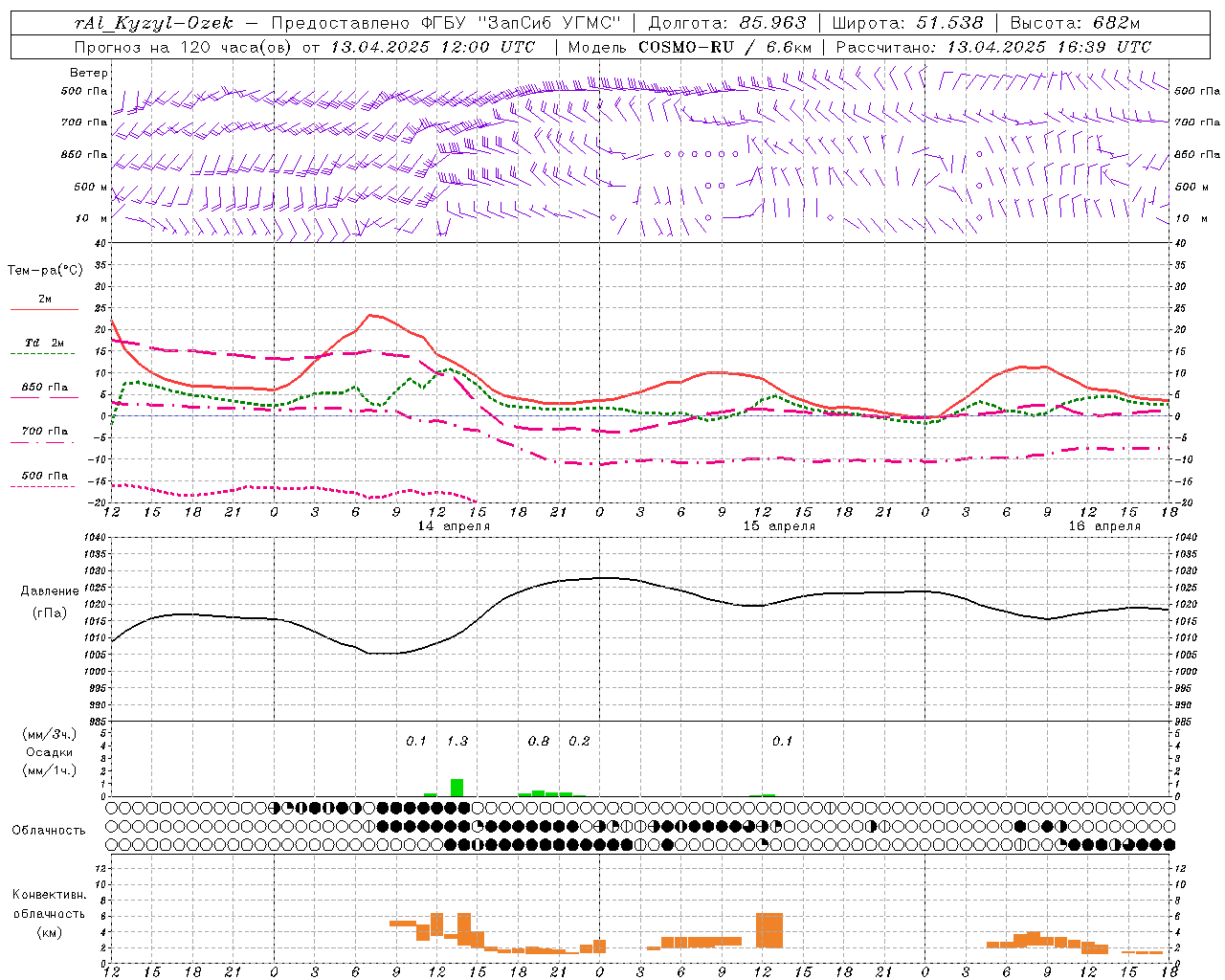Screen dimensions: 1225x980
Task: Click the left "500 м" wind level label
Action: pos(91,187)
